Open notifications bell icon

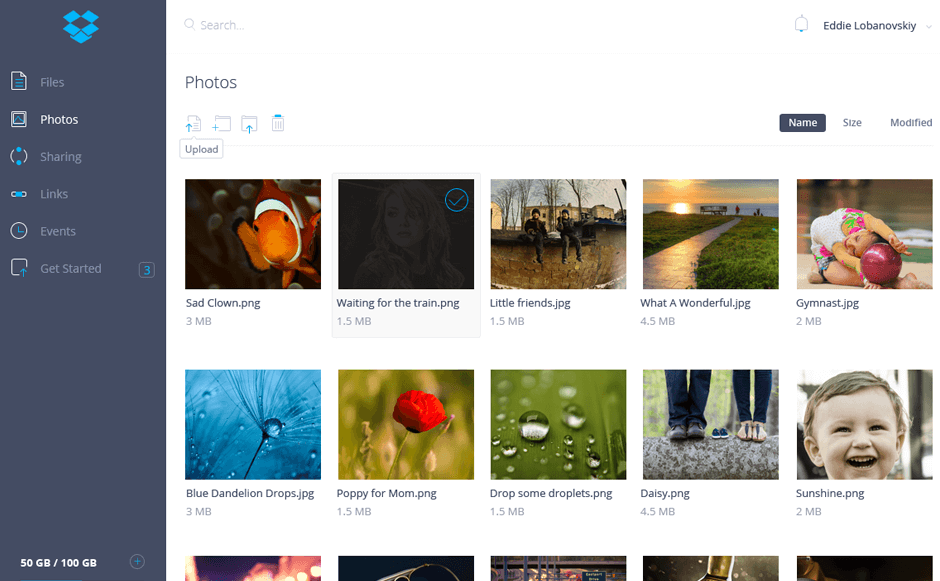tap(801, 25)
